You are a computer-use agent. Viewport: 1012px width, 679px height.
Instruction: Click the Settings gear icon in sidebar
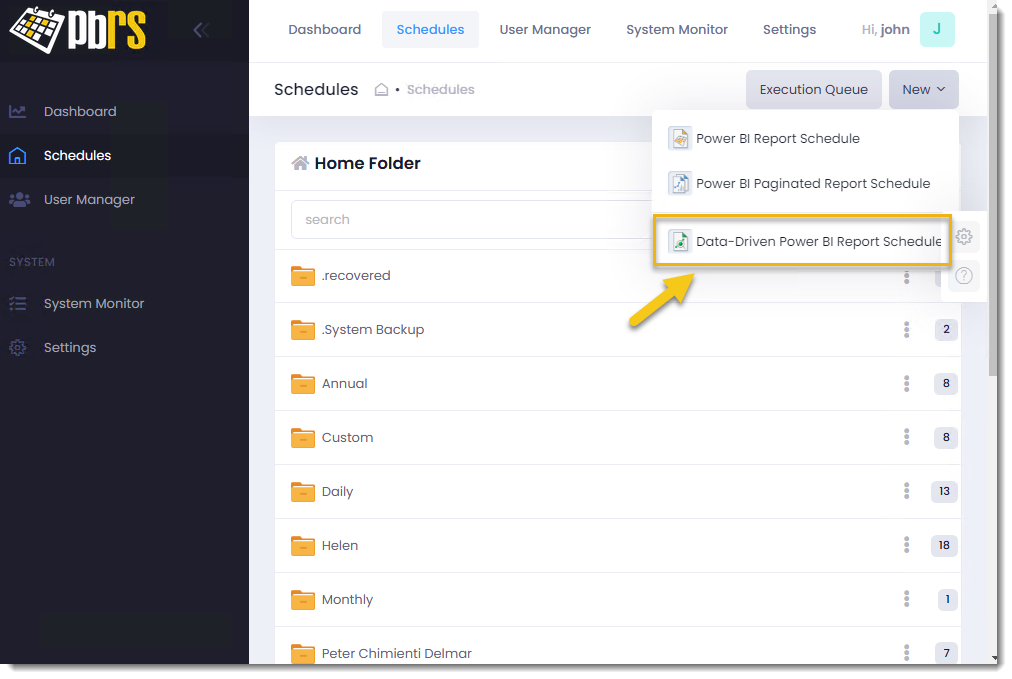[17, 347]
